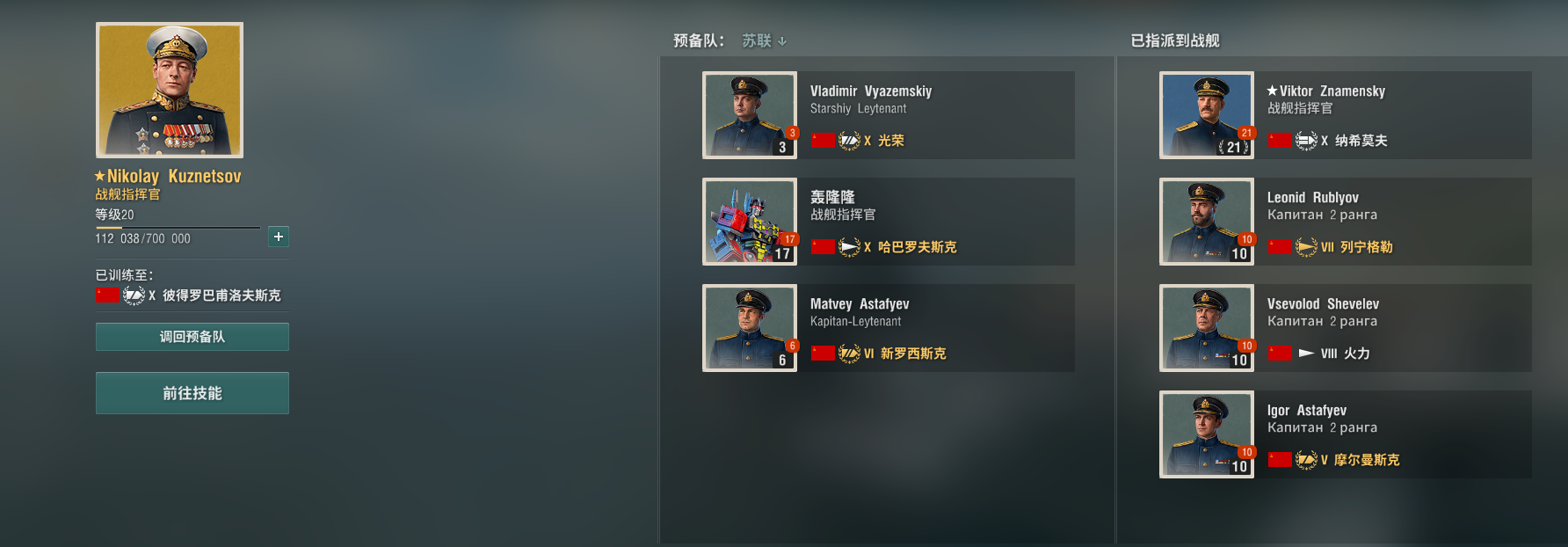Click the destroyer icon beside 火力

[1306, 354]
